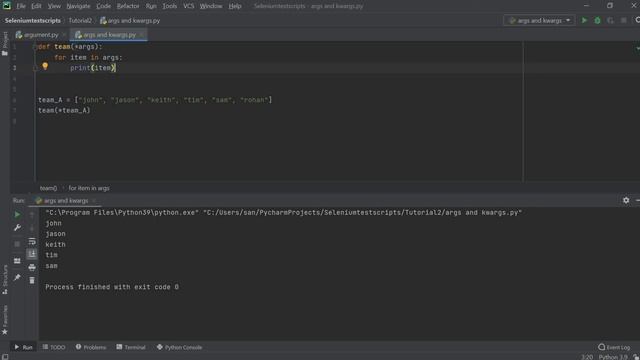The height and width of the screenshot is (360, 640).
Task: Open the Python Console tool window
Action: coord(179,347)
